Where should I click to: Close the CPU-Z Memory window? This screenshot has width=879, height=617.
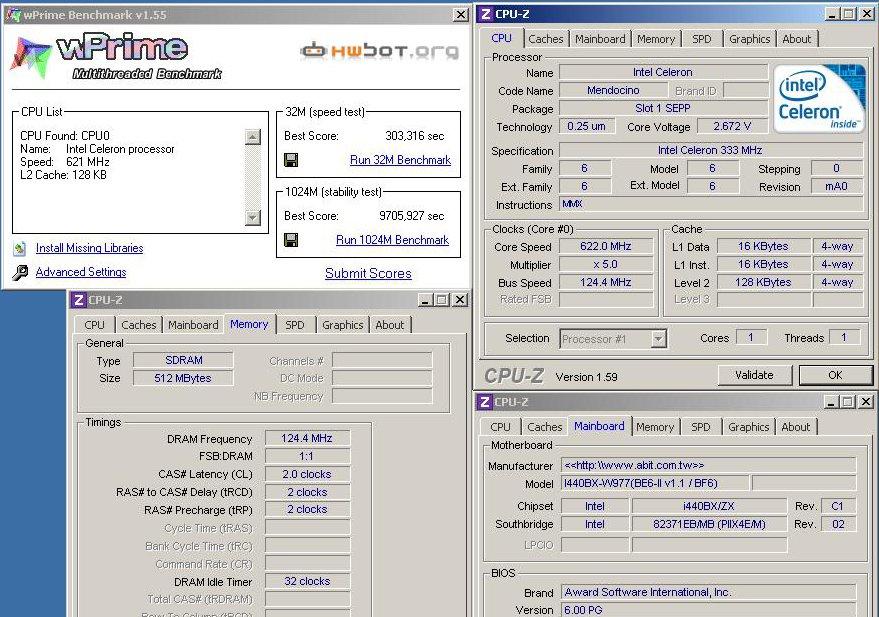click(x=460, y=300)
